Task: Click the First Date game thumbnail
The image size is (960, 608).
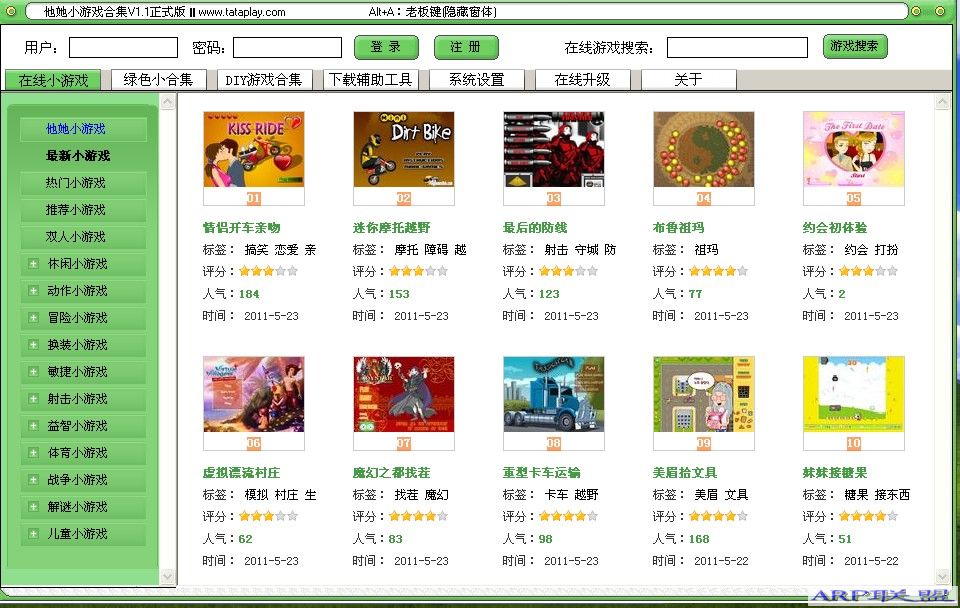Action: click(x=853, y=149)
